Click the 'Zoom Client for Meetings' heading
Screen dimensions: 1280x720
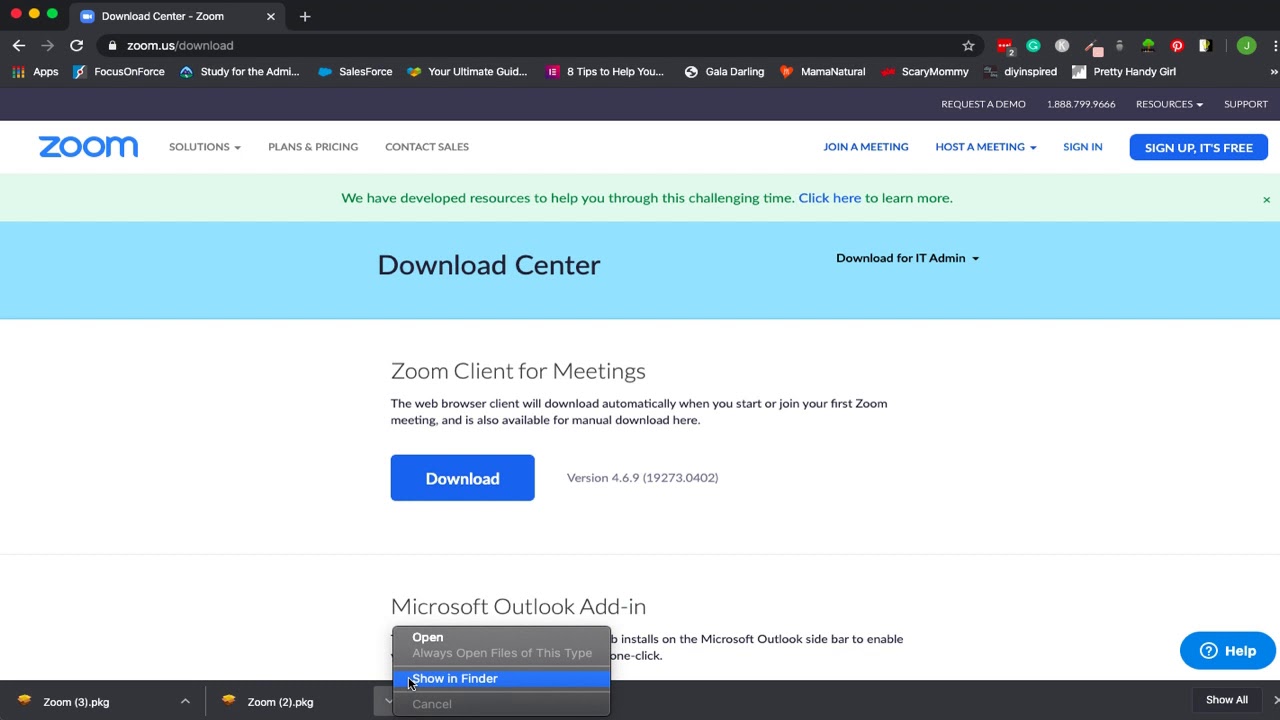518,371
